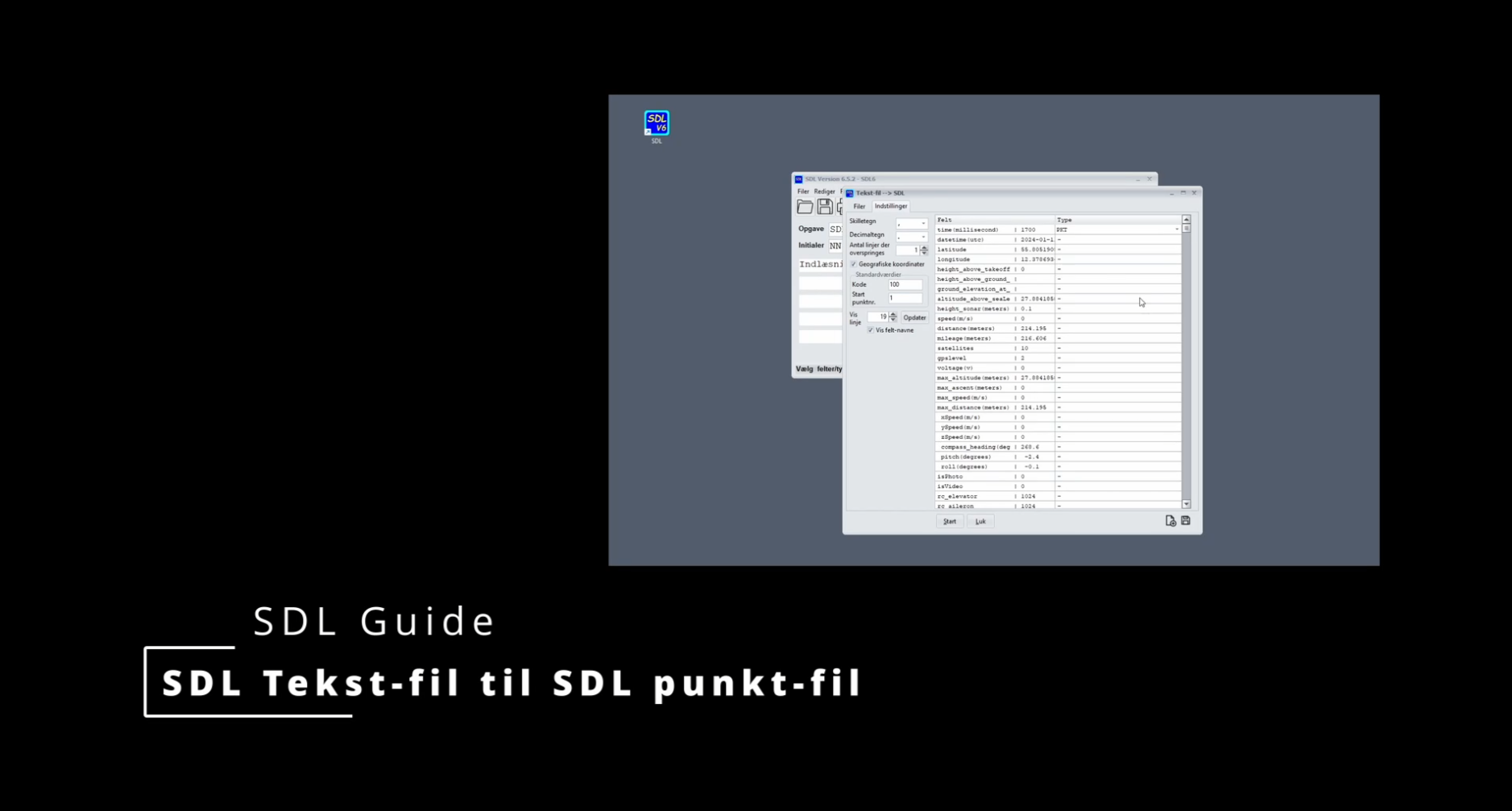Select the height_sonar(meters) row
Image resolution: width=1512 pixels, height=811 pixels.
[x=1058, y=308]
